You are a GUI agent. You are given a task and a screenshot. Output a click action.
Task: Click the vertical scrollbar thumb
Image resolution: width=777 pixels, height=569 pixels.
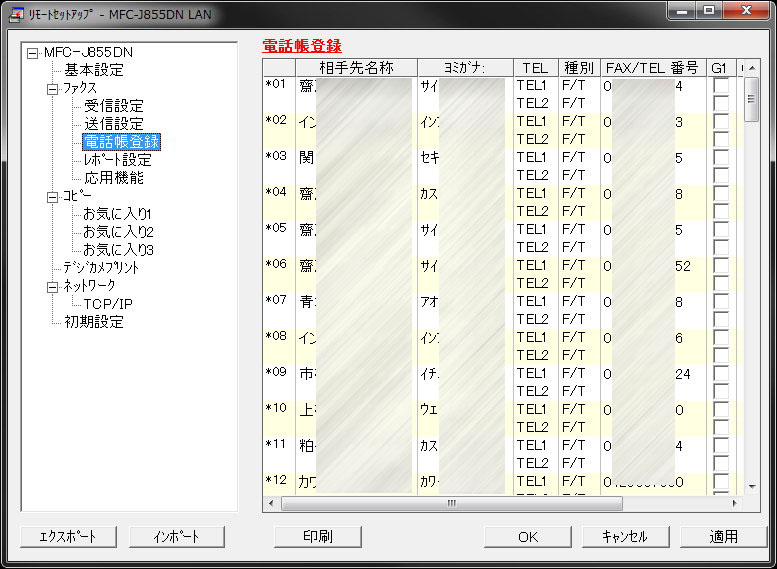tap(752, 99)
